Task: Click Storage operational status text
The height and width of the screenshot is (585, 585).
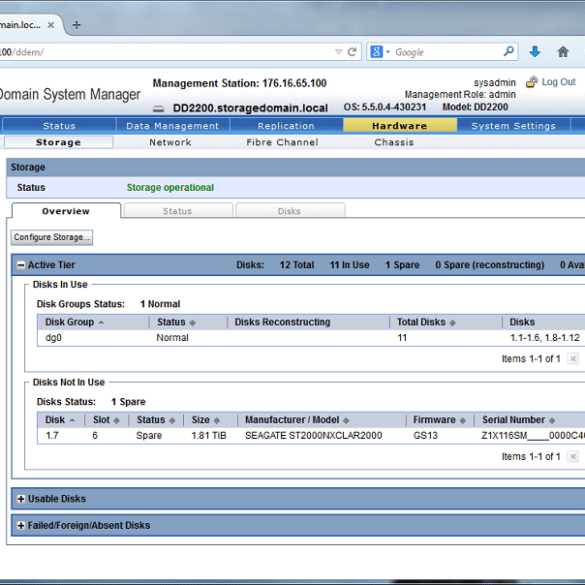Action: [170, 187]
